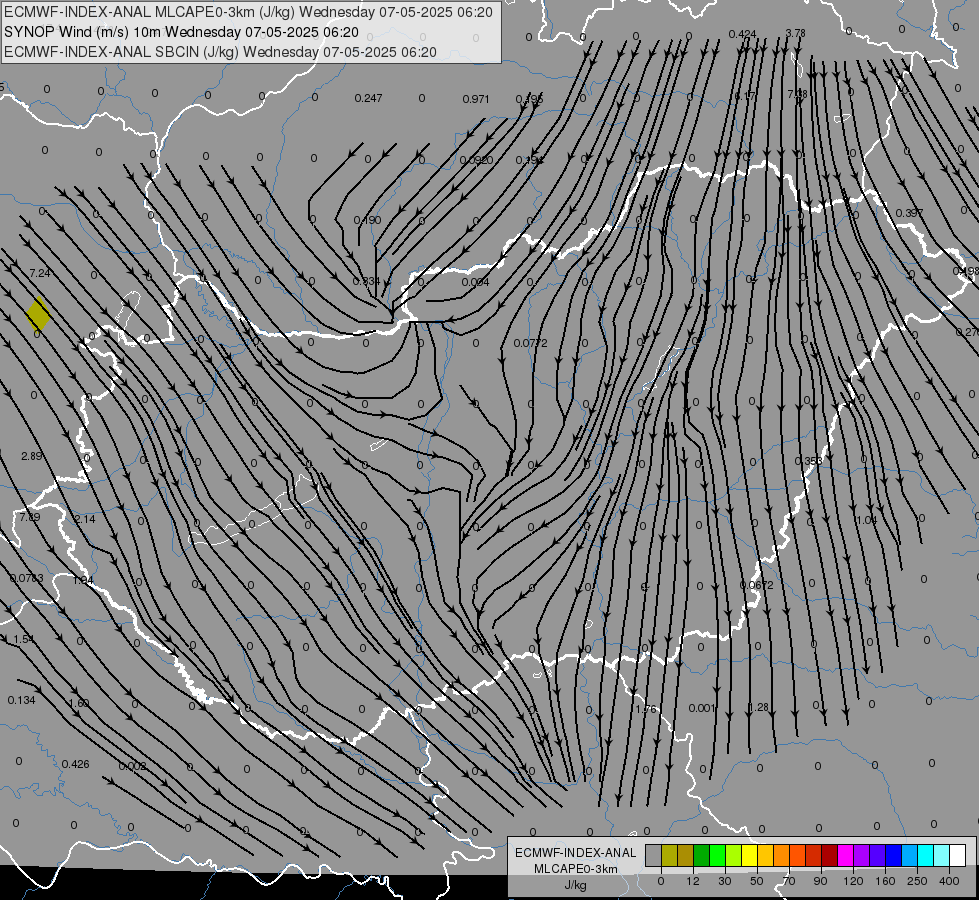Click the map value 0.0772
This screenshot has height=900, width=979.
pos(531,343)
